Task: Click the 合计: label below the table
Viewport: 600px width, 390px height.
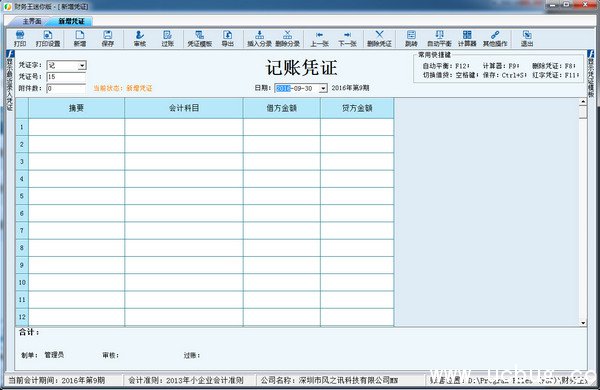Action: (29, 332)
